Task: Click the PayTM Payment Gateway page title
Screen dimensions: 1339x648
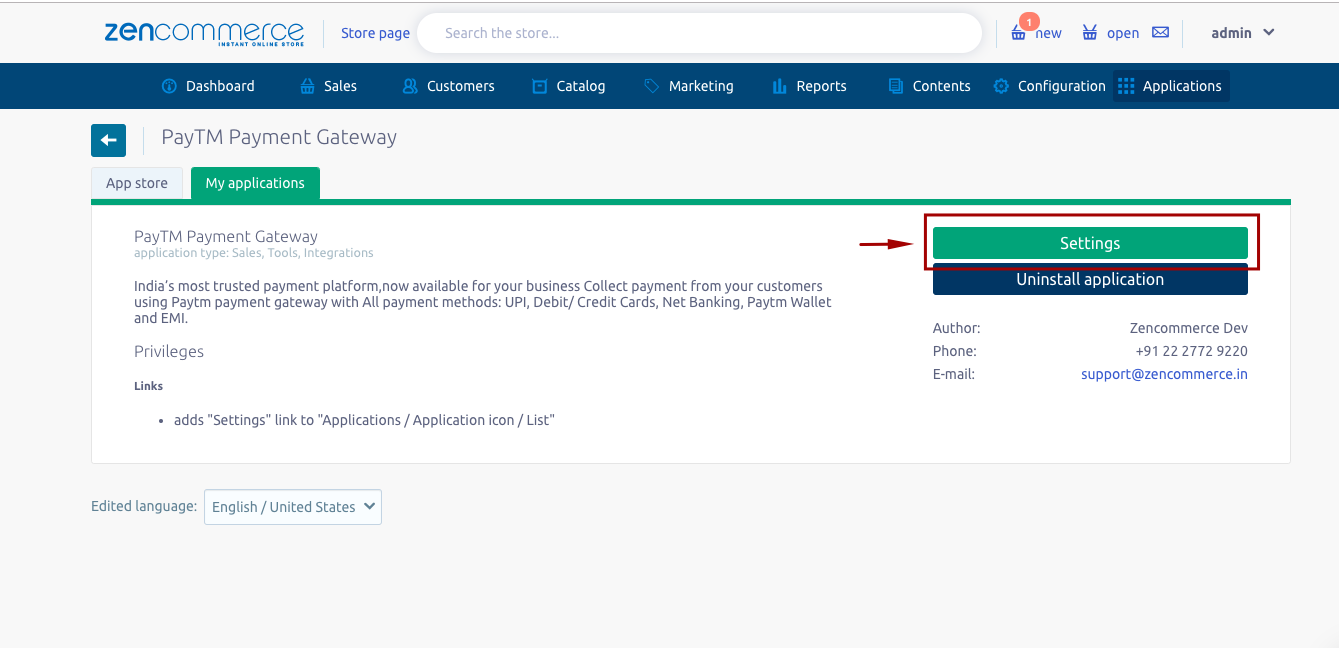Action: point(279,137)
